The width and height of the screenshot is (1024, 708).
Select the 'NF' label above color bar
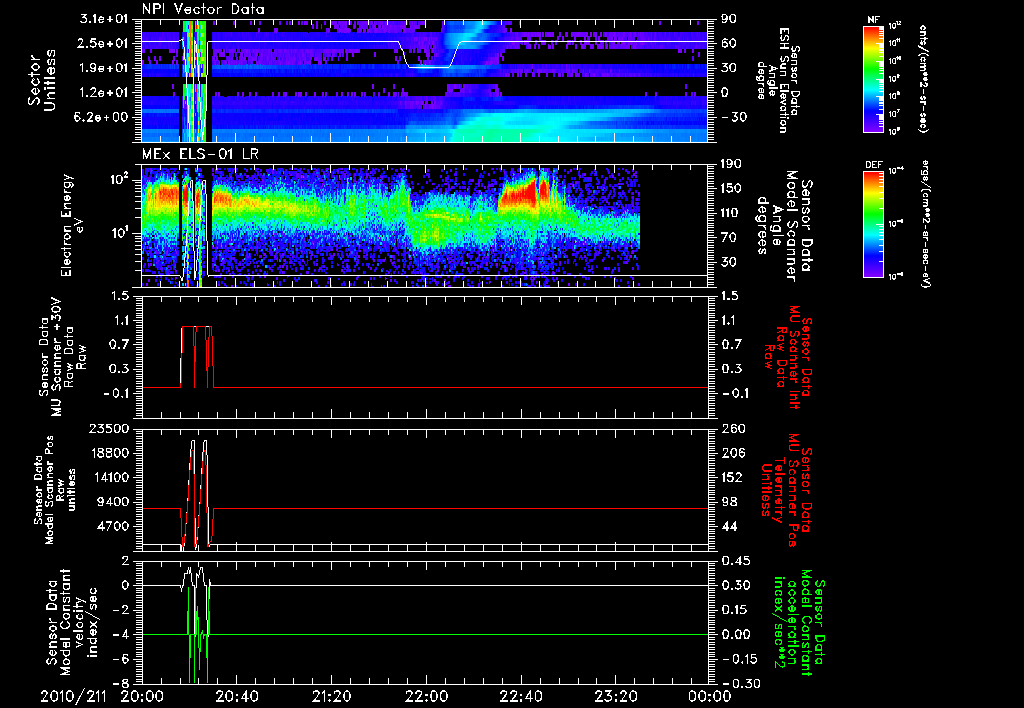[873, 20]
